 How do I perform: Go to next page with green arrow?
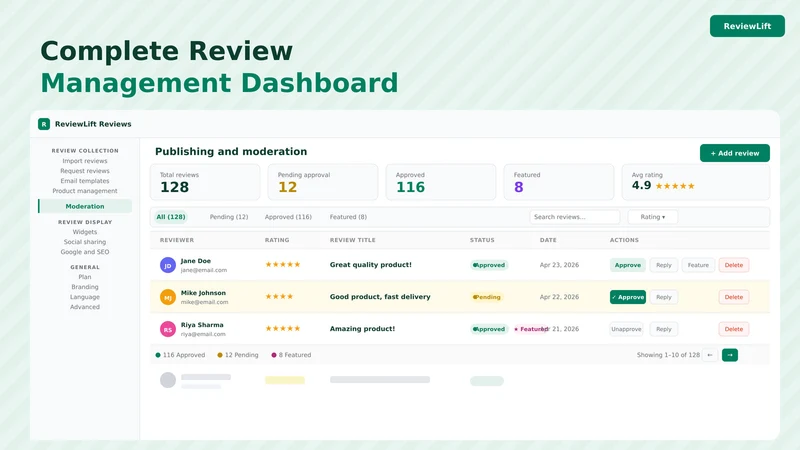point(730,355)
